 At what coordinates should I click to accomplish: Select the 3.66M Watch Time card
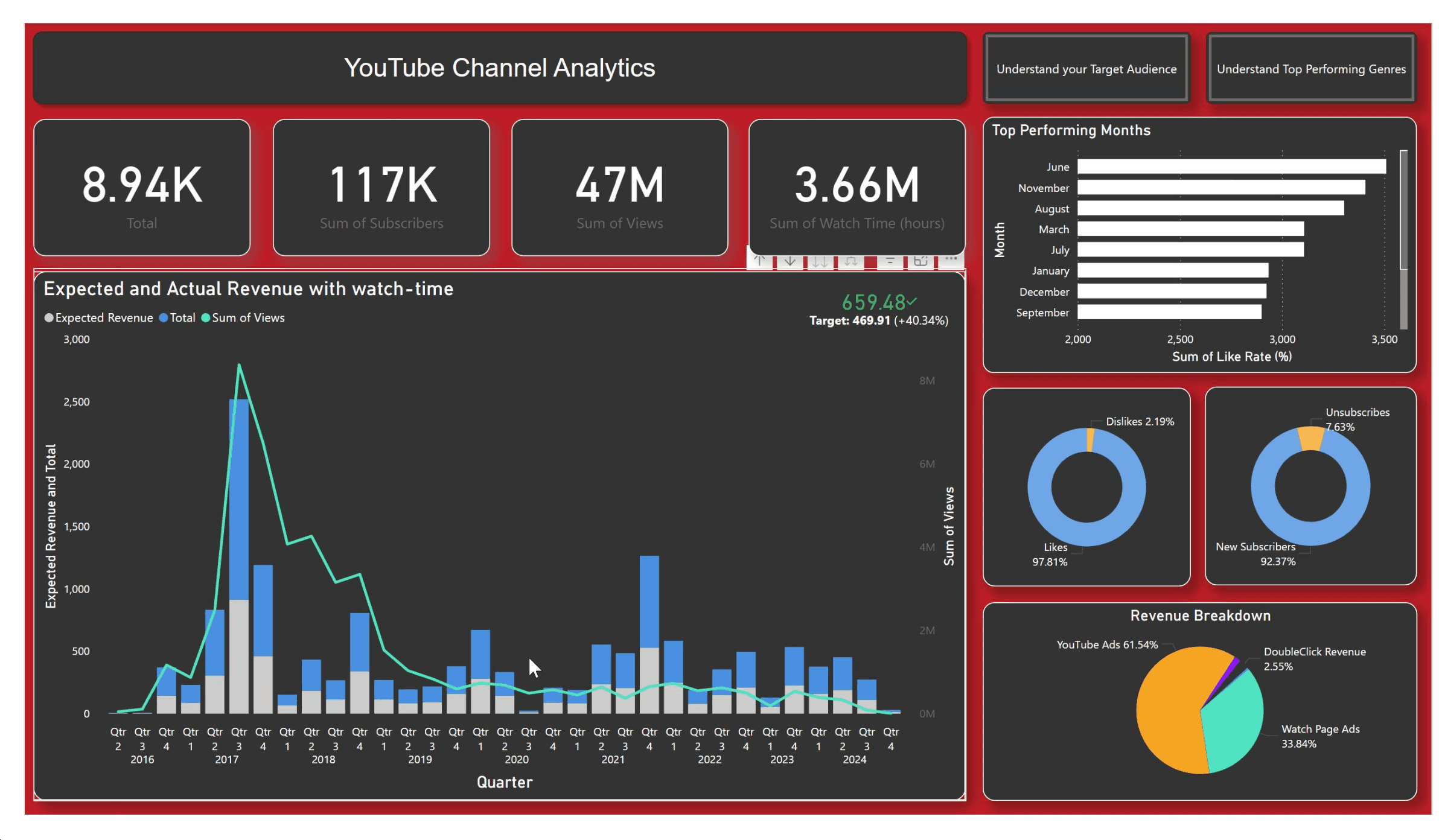click(857, 188)
